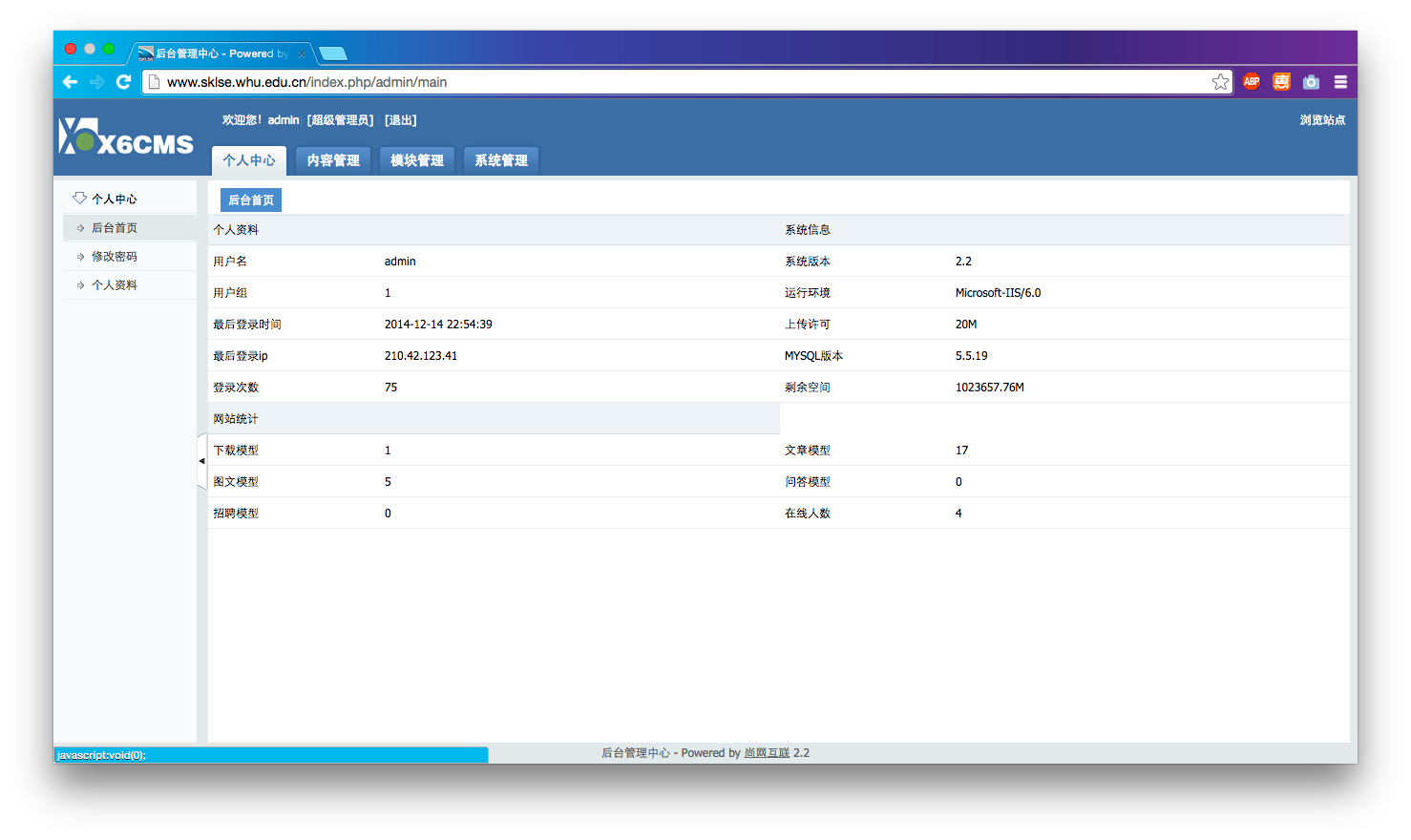Open the orange extension icon beside ABP

click(1281, 82)
